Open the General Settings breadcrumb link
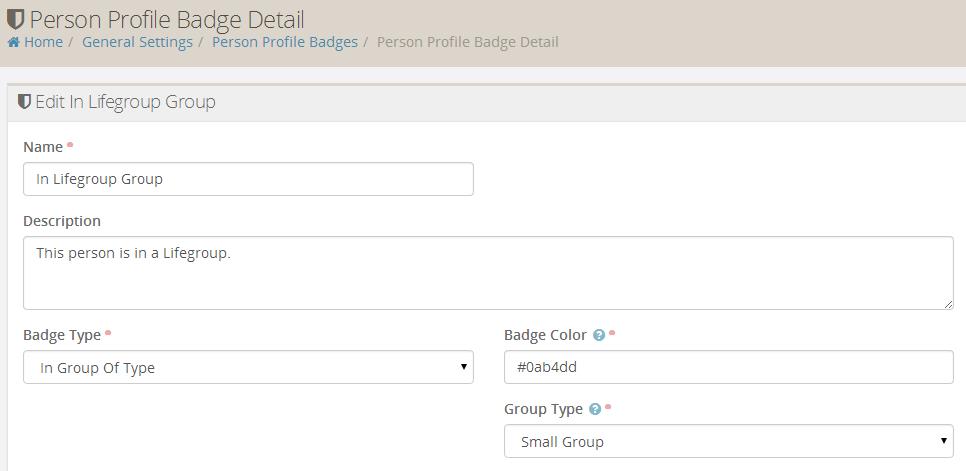 tap(137, 42)
